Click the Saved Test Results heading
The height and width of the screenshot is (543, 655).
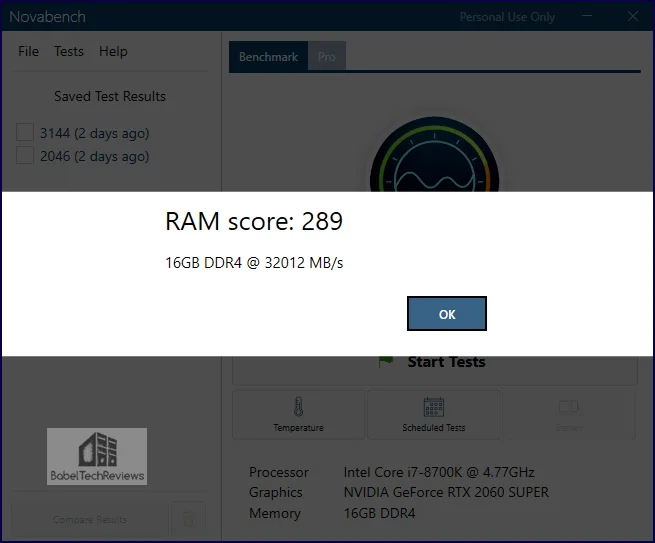click(x=110, y=96)
